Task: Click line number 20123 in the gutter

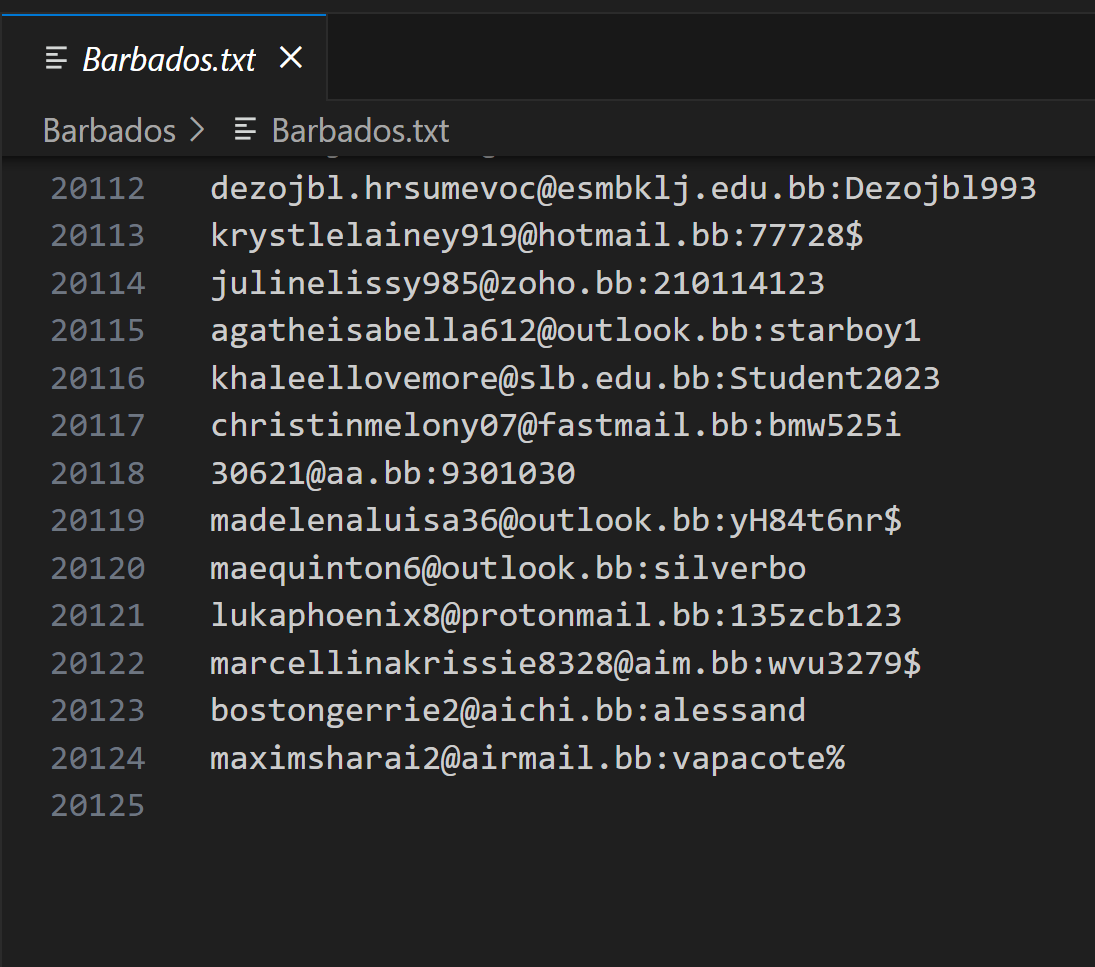Action: pyautogui.click(x=98, y=710)
